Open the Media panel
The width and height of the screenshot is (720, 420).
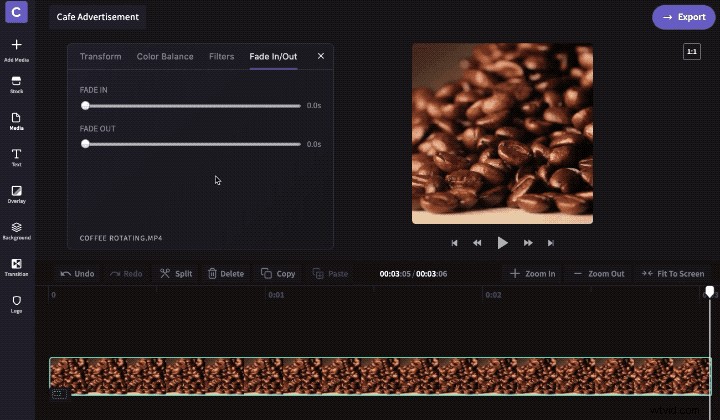(17, 122)
